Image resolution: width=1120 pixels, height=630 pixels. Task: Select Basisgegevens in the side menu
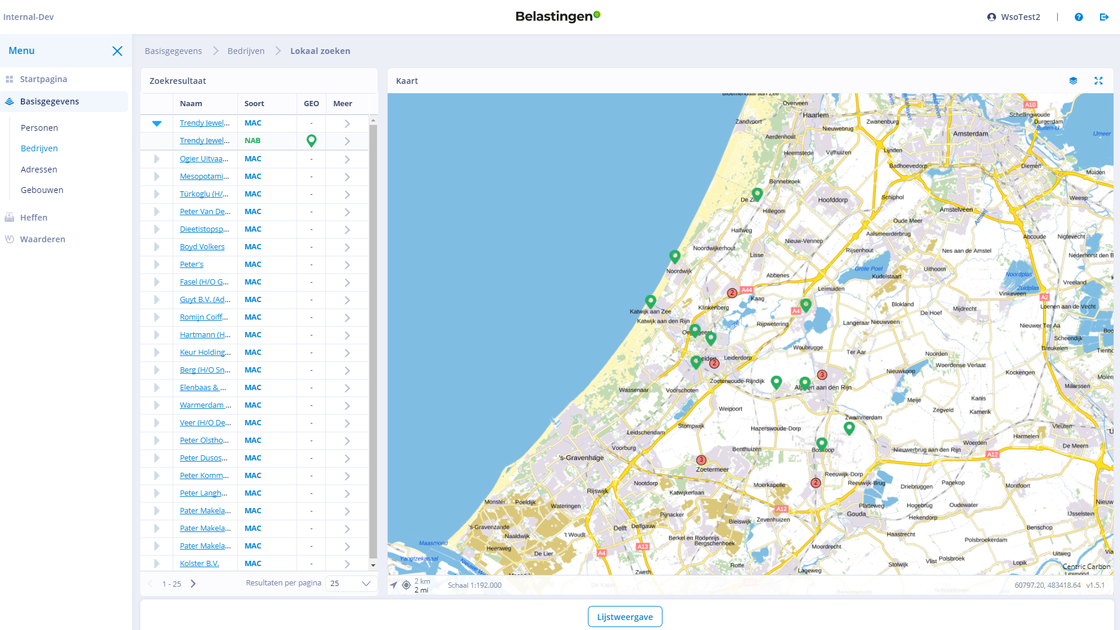64,101
